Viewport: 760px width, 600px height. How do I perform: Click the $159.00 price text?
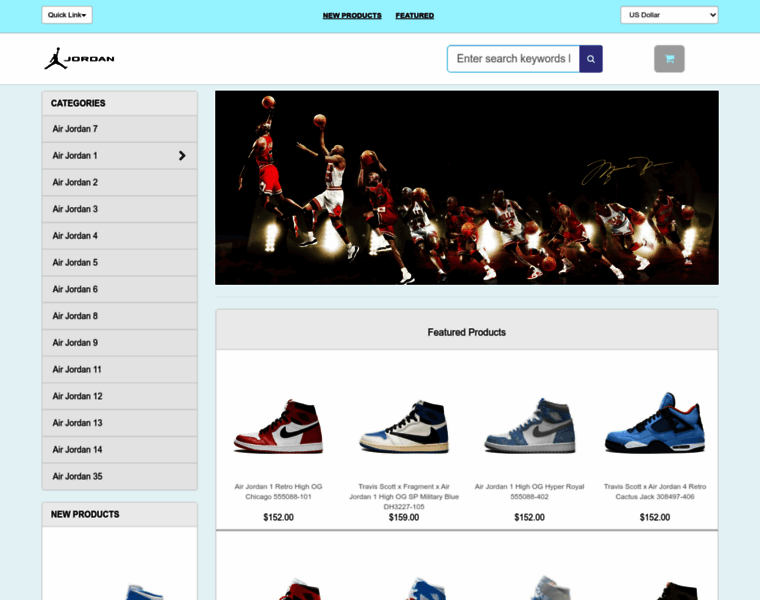click(x=404, y=517)
